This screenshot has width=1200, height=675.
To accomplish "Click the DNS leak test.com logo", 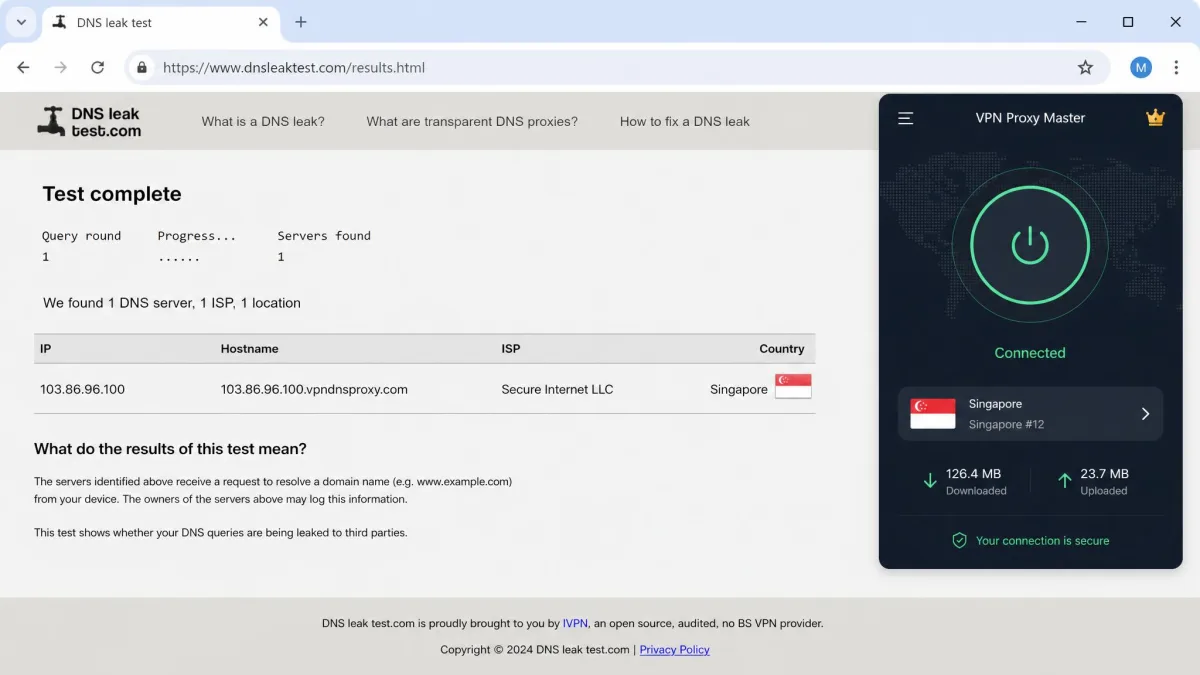I will pos(89,122).
